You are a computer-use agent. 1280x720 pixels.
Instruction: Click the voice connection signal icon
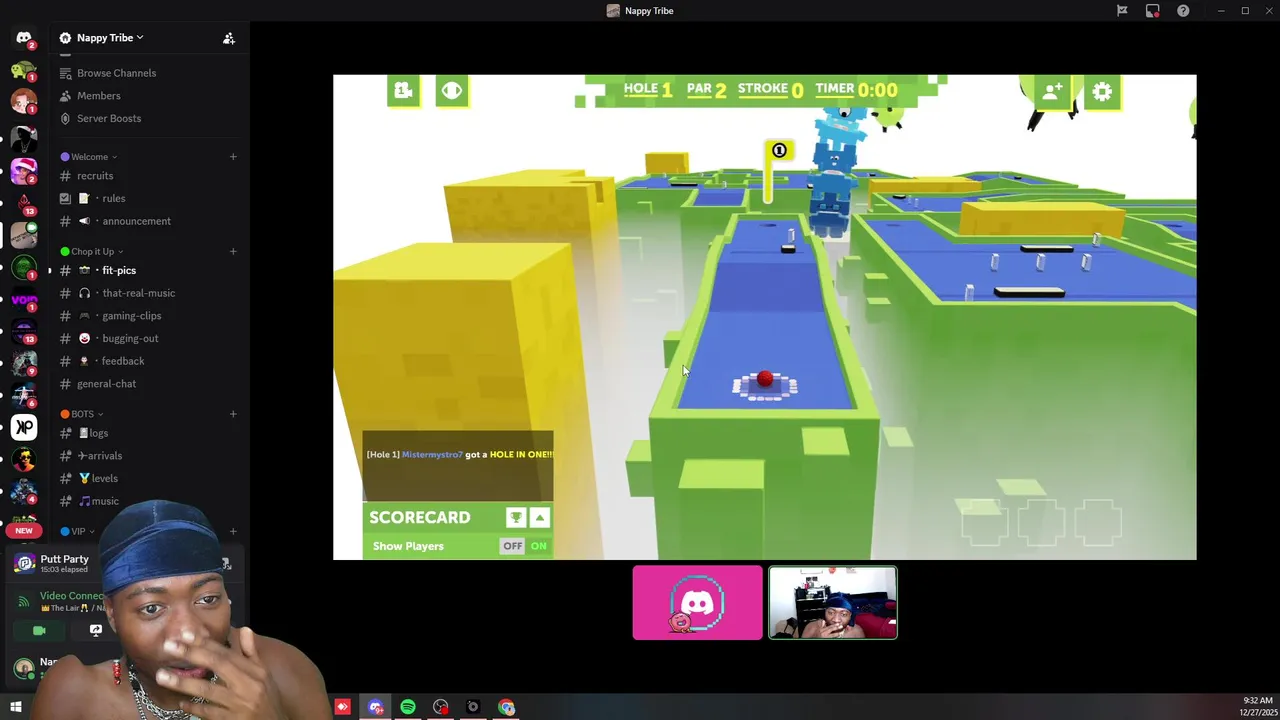[x=24, y=601]
